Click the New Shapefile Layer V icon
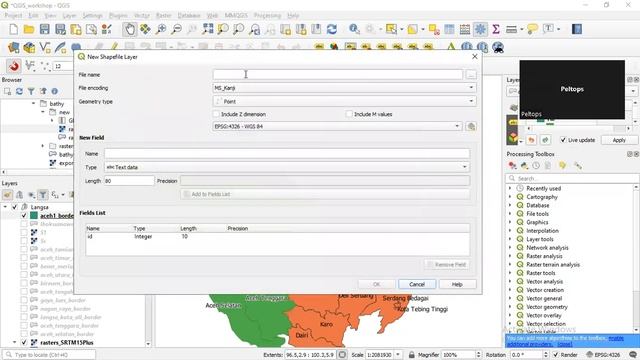The image size is (640, 360). click(x=44, y=47)
